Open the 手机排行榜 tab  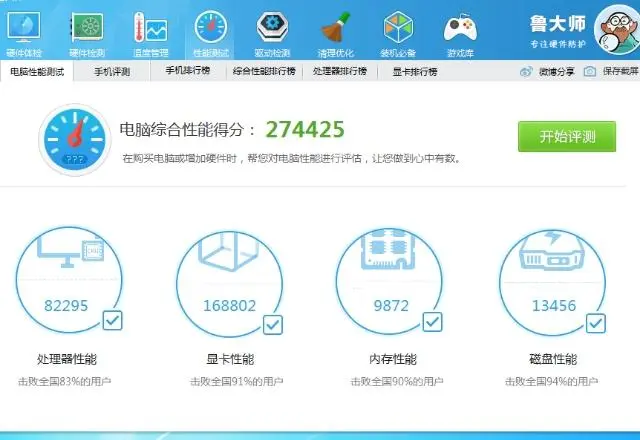tap(188, 71)
